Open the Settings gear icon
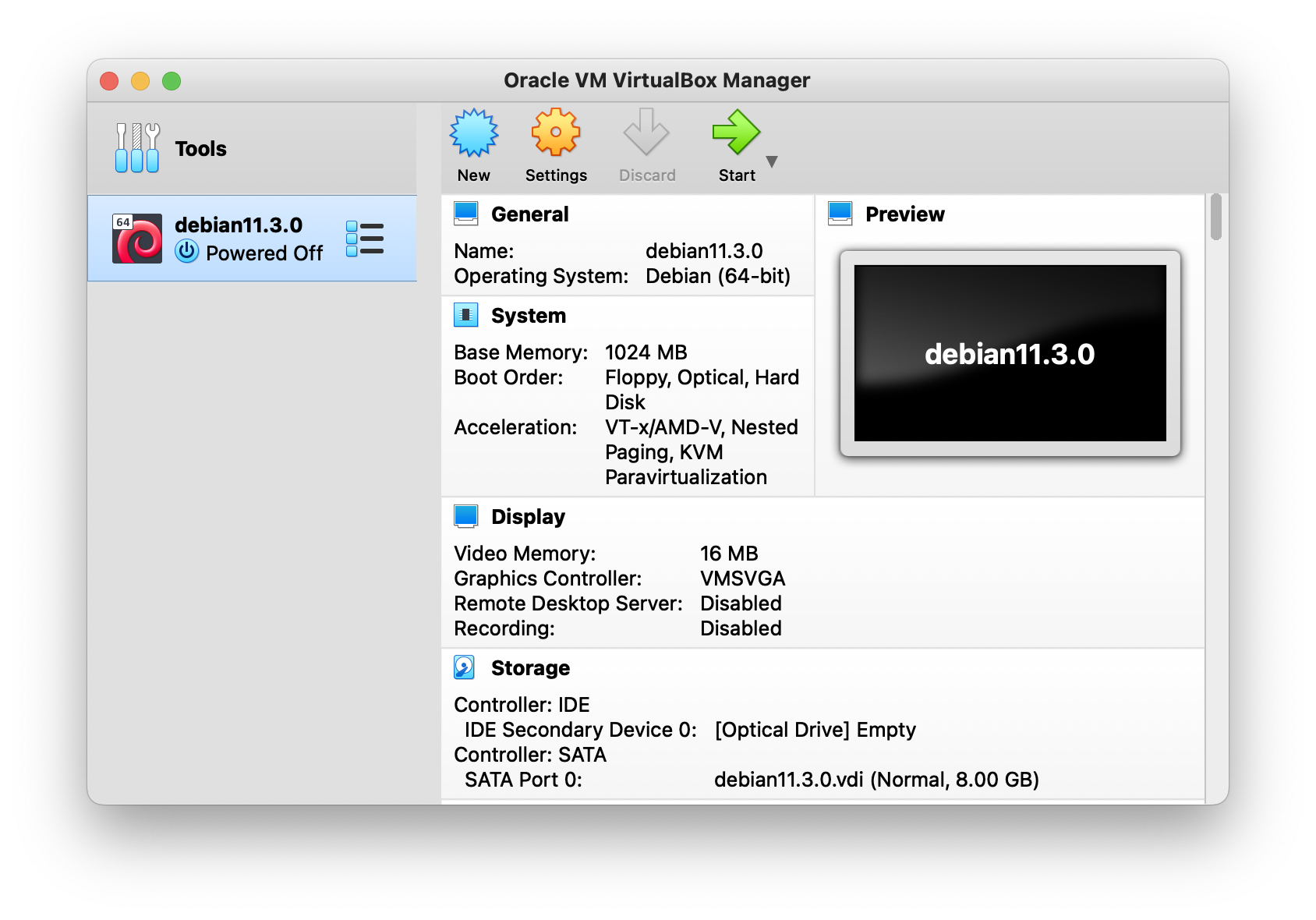The image size is (1316, 920). pyautogui.click(x=555, y=134)
